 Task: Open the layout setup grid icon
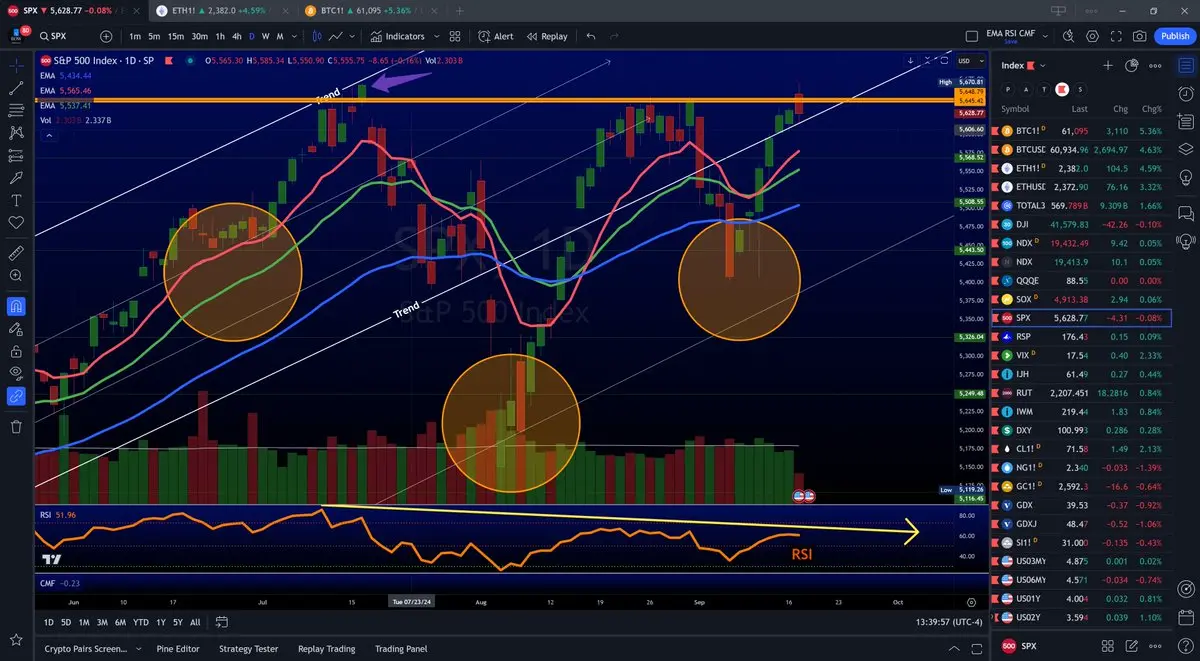455,36
